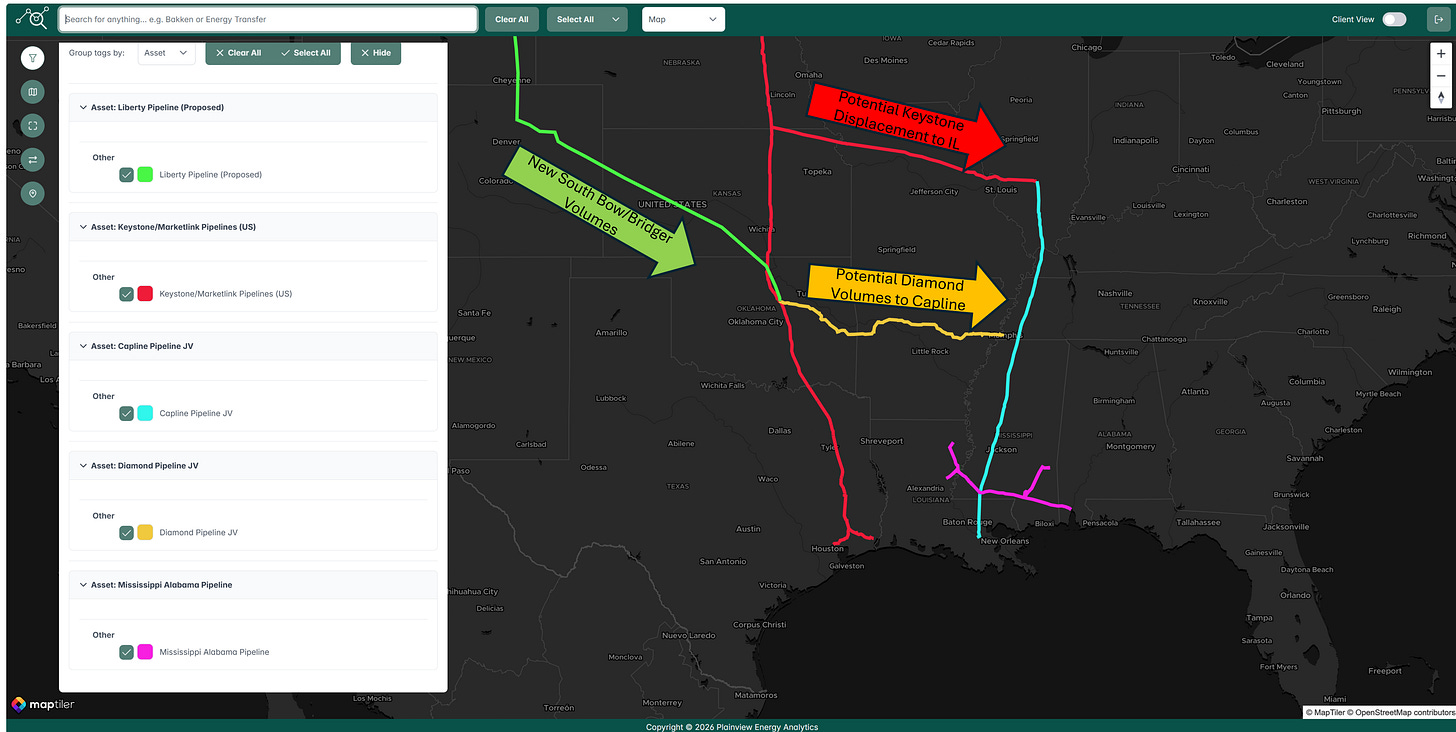Screen dimensions: 1456x732
Task: Activate the fullscreen frame sidebar icon
Action: 33,125
